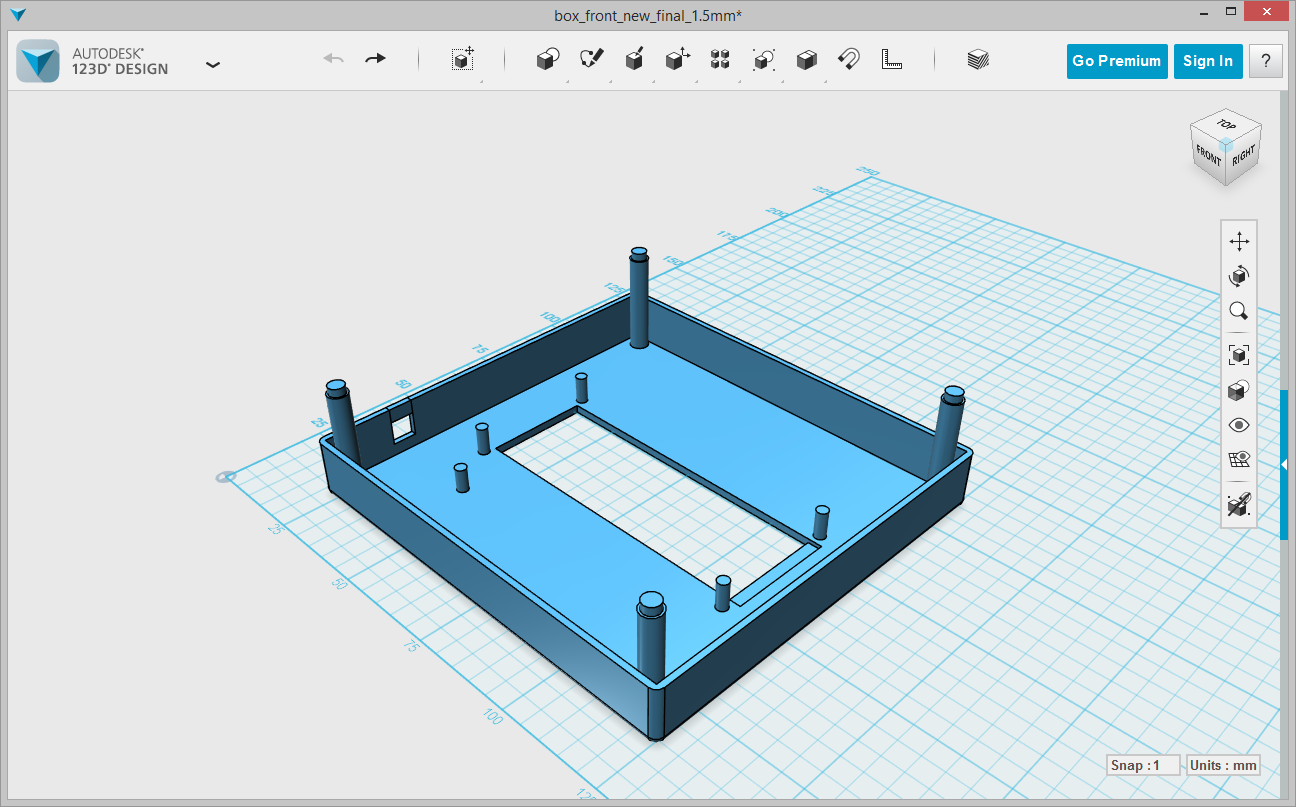Select the Zoom magnifier tool

pos(1239,310)
